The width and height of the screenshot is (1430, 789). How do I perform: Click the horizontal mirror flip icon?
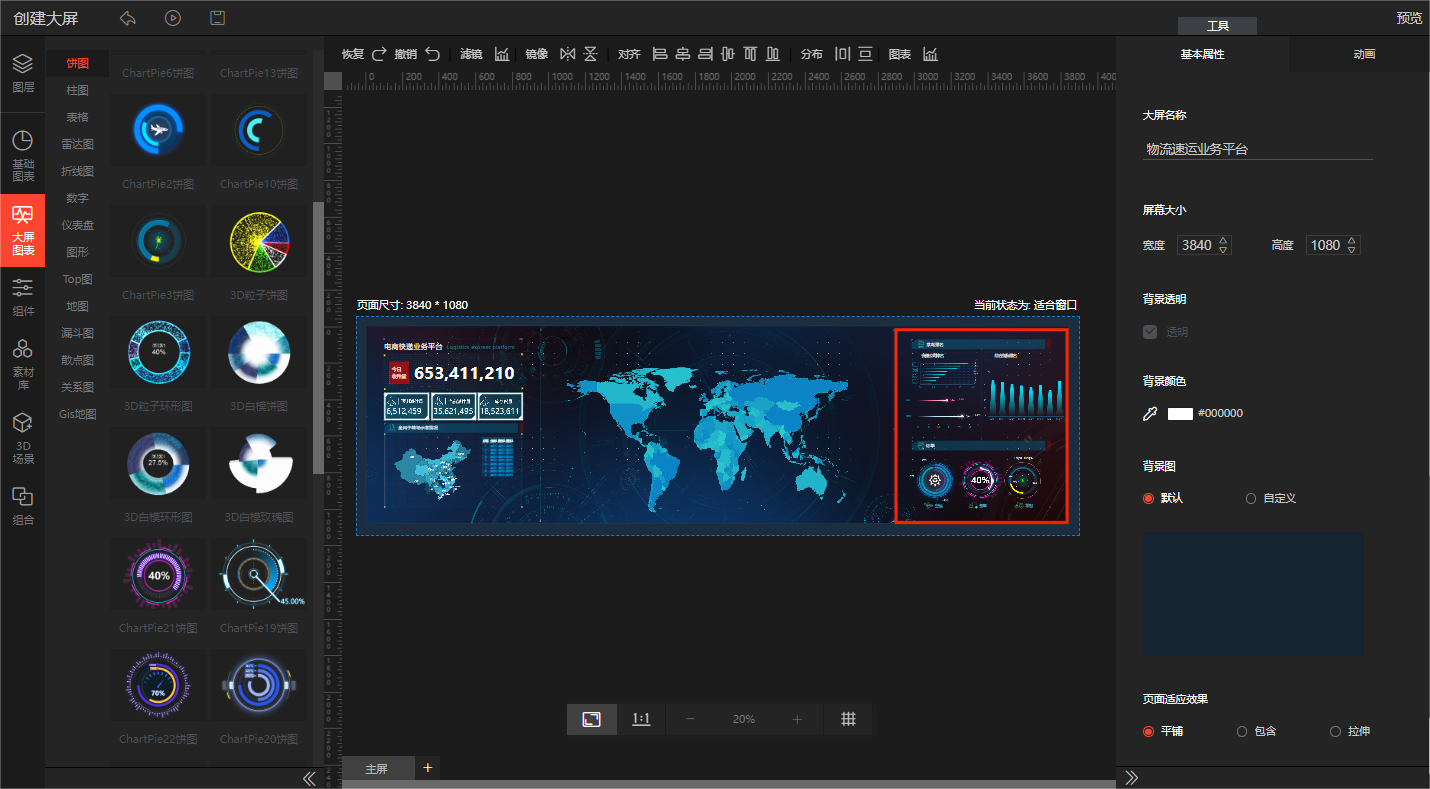pos(568,54)
